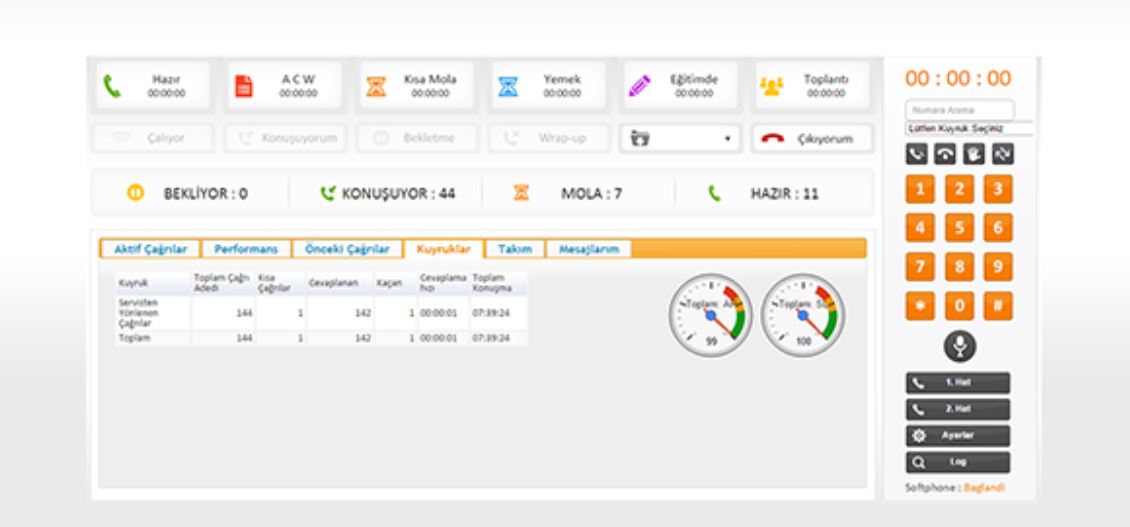
Task: Toggle the microphone mute button
Action: [959, 347]
